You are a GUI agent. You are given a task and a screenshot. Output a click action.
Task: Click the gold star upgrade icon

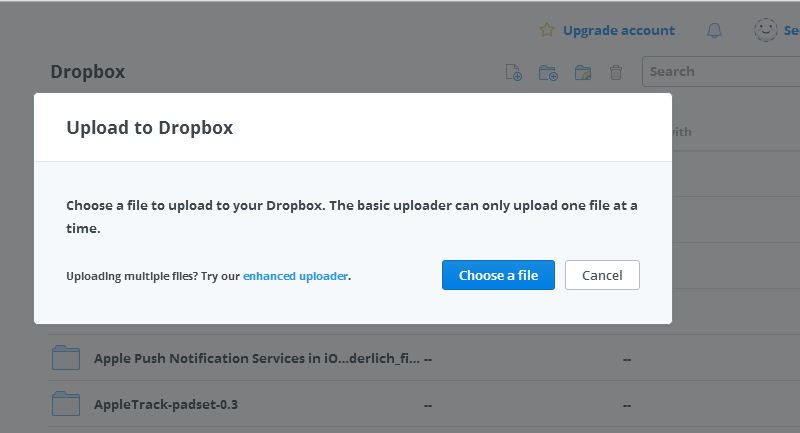[x=547, y=30]
